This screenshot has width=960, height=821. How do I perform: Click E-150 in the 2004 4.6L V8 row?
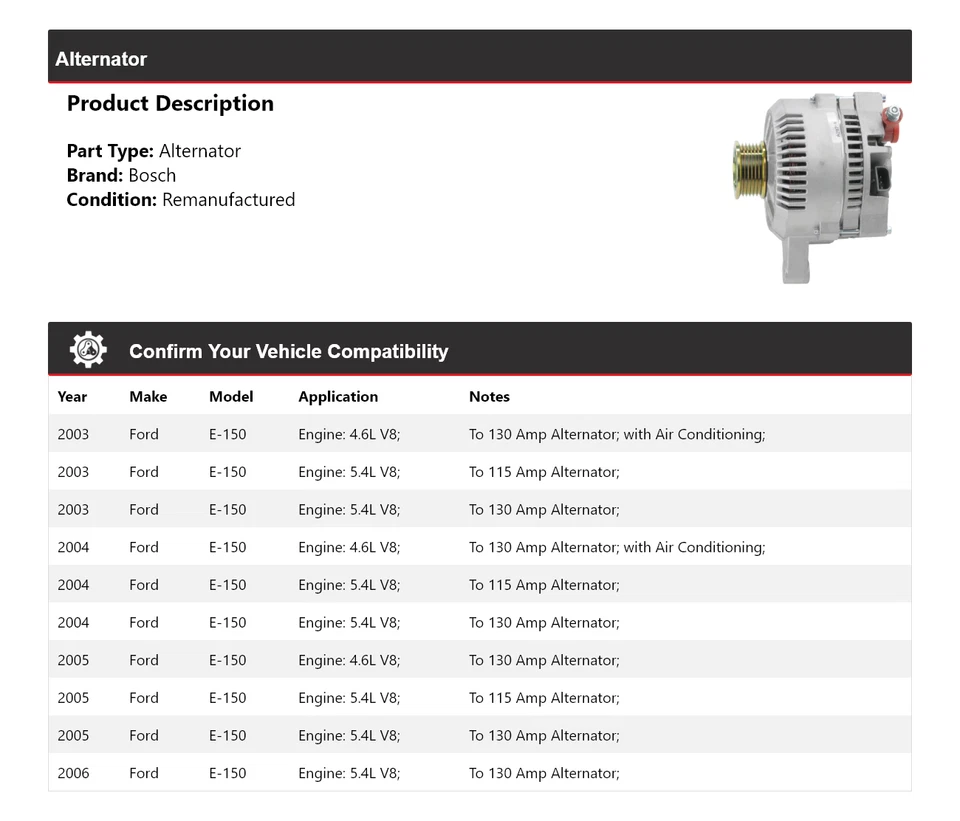point(228,547)
